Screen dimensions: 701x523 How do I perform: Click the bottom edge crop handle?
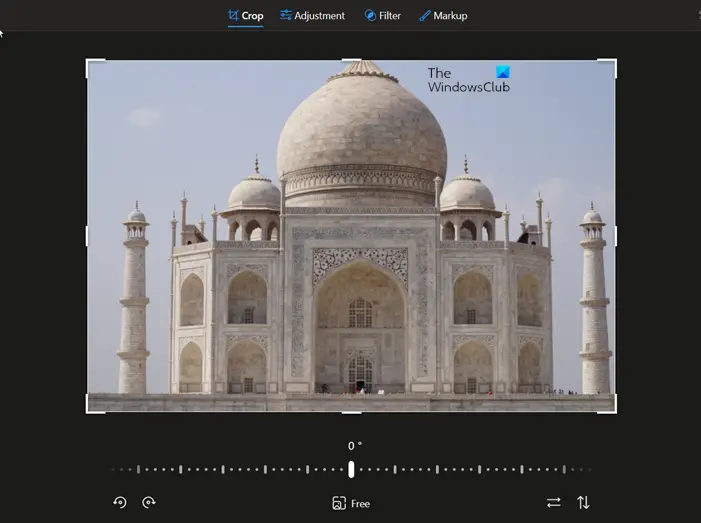click(x=351, y=413)
